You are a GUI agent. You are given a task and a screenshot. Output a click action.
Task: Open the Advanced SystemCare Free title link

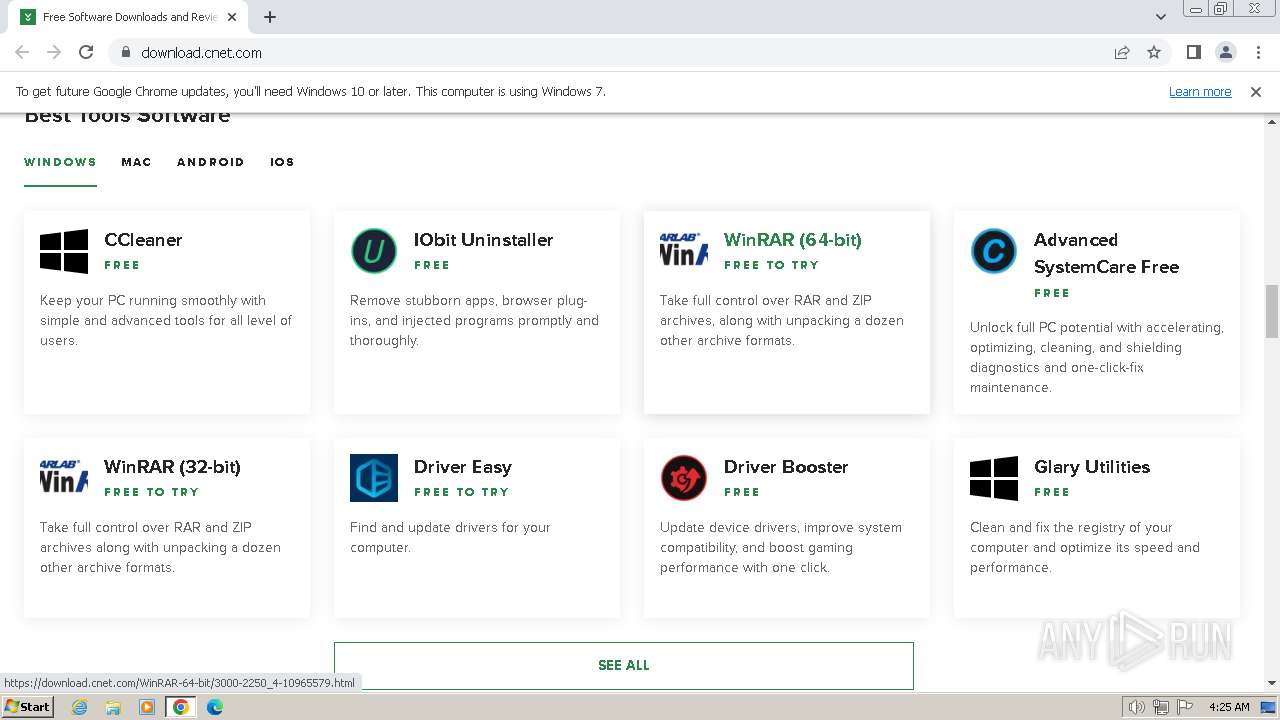(x=1106, y=253)
